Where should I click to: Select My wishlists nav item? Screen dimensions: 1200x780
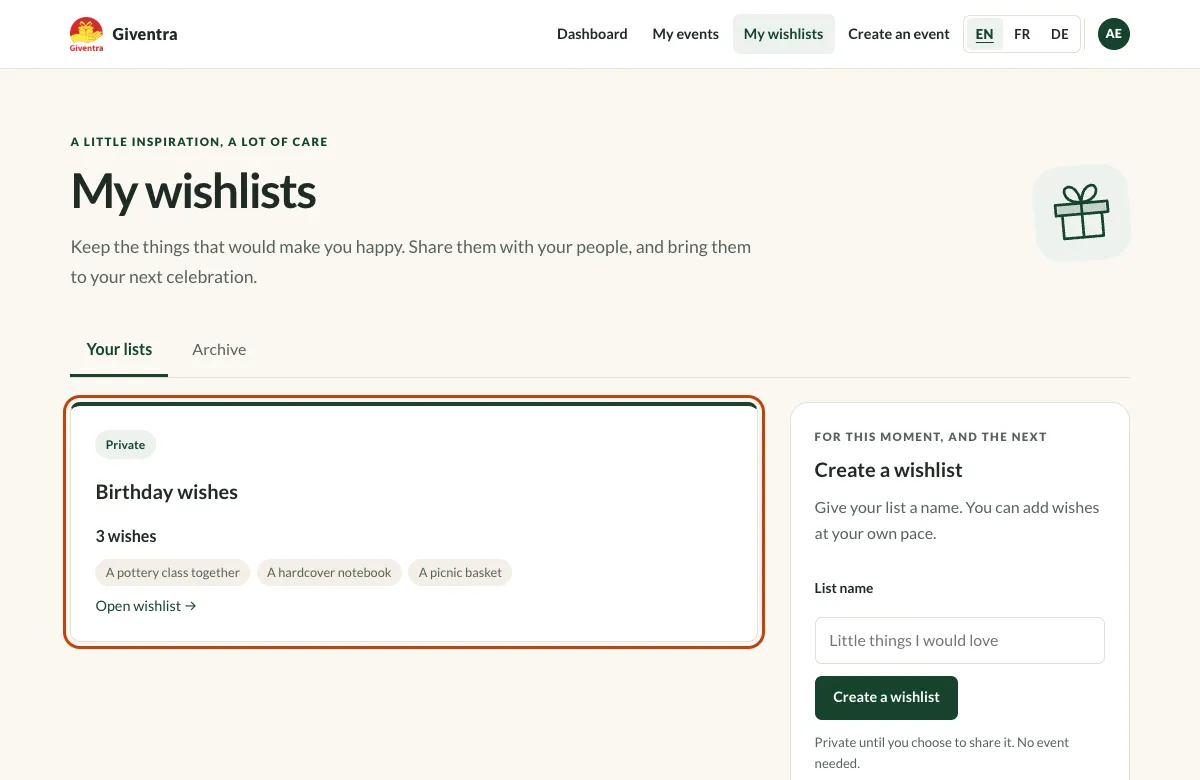784,34
